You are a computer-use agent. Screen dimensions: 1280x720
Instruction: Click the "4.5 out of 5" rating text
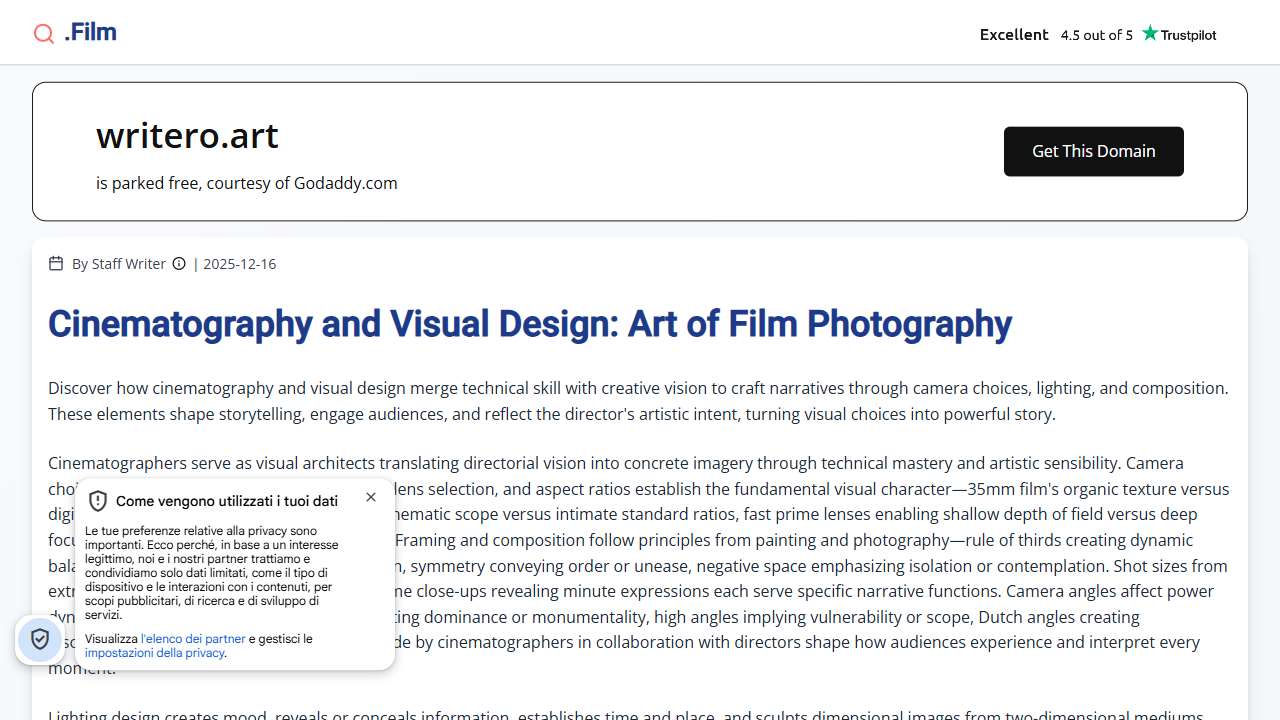pyautogui.click(x=1096, y=35)
